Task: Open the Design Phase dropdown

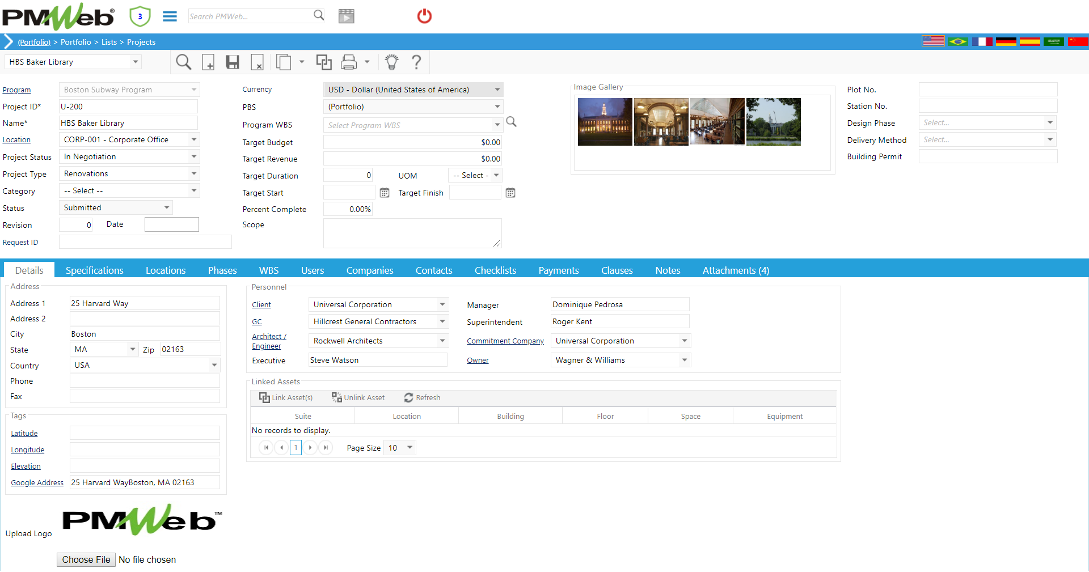Action: point(1050,122)
